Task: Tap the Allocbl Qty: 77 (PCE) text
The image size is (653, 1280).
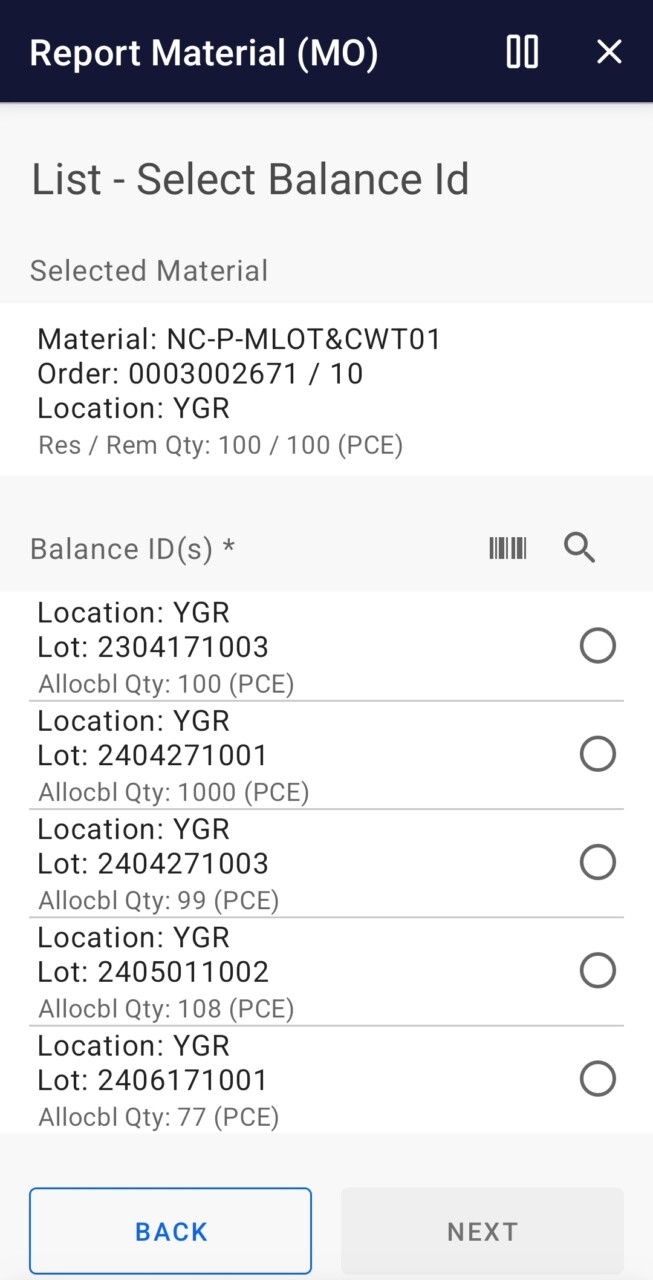Action: [x=158, y=1117]
